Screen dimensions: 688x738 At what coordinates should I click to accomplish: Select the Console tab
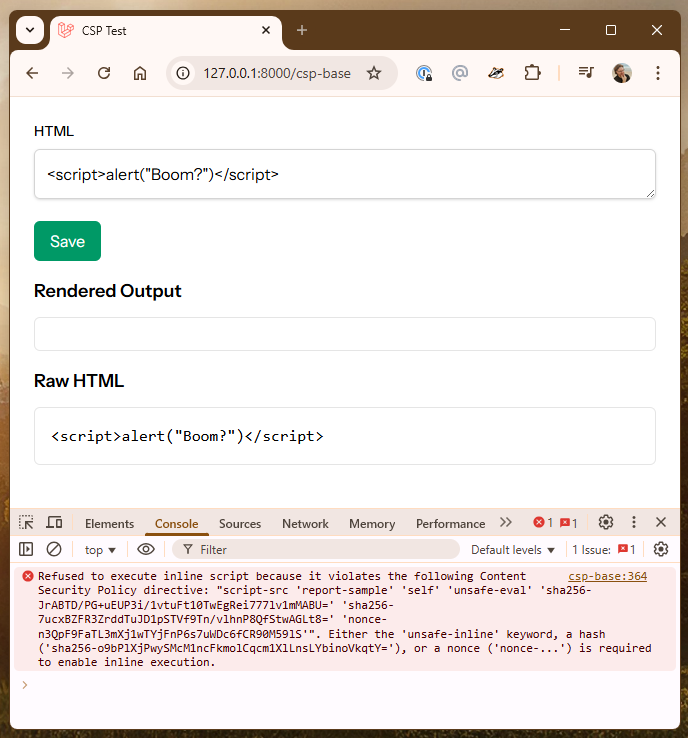point(176,524)
